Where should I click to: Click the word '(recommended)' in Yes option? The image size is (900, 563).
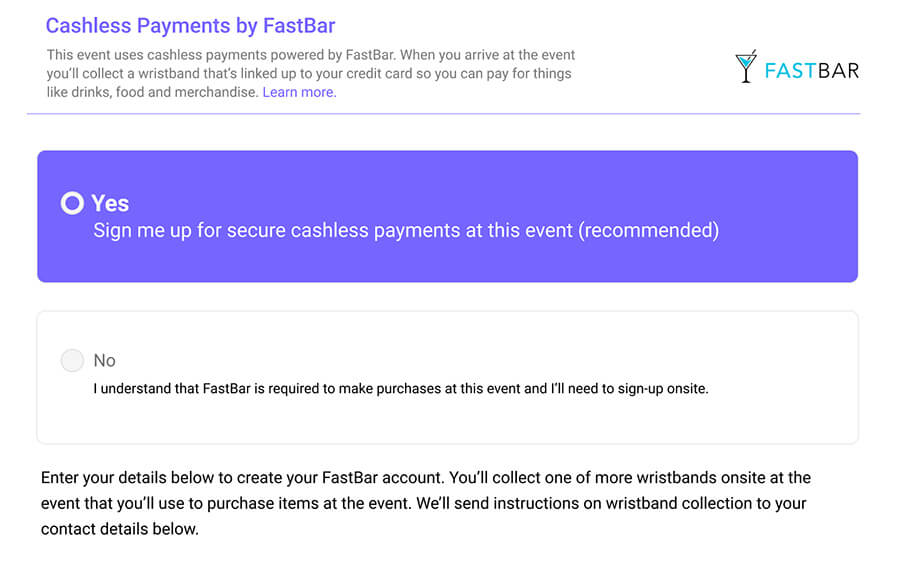click(x=649, y=230)
